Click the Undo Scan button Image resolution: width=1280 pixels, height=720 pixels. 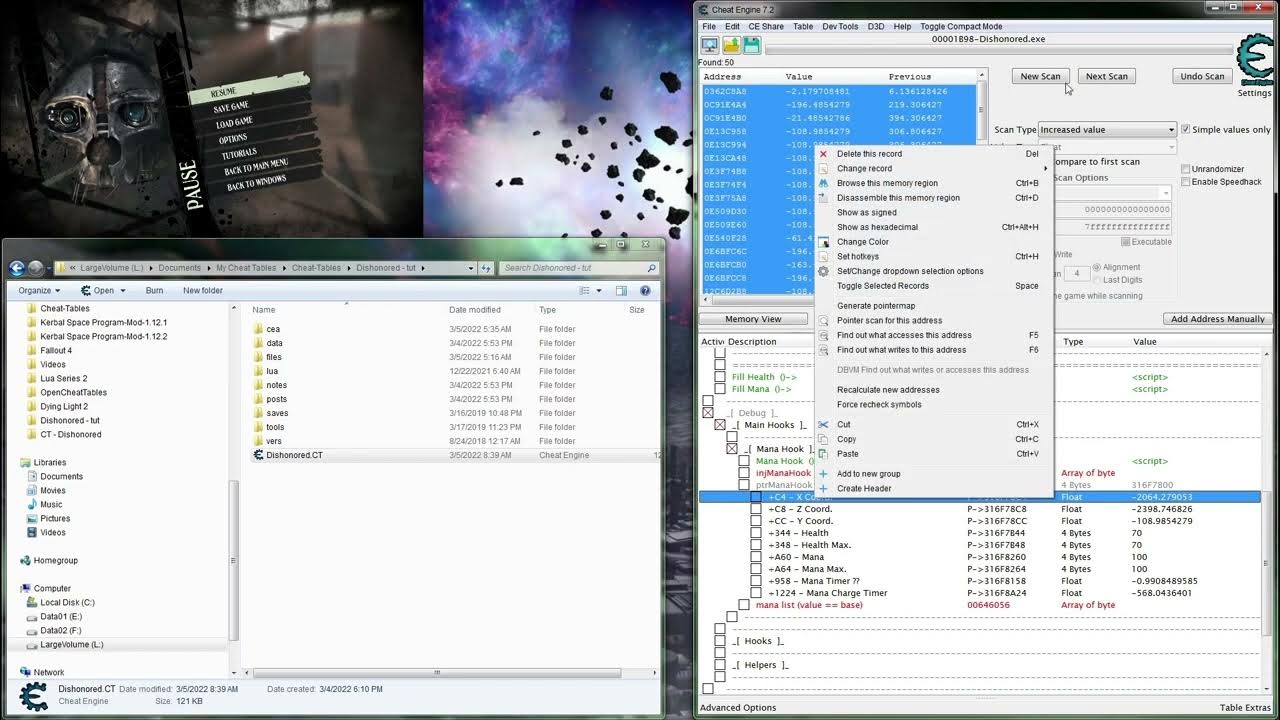1202,76
